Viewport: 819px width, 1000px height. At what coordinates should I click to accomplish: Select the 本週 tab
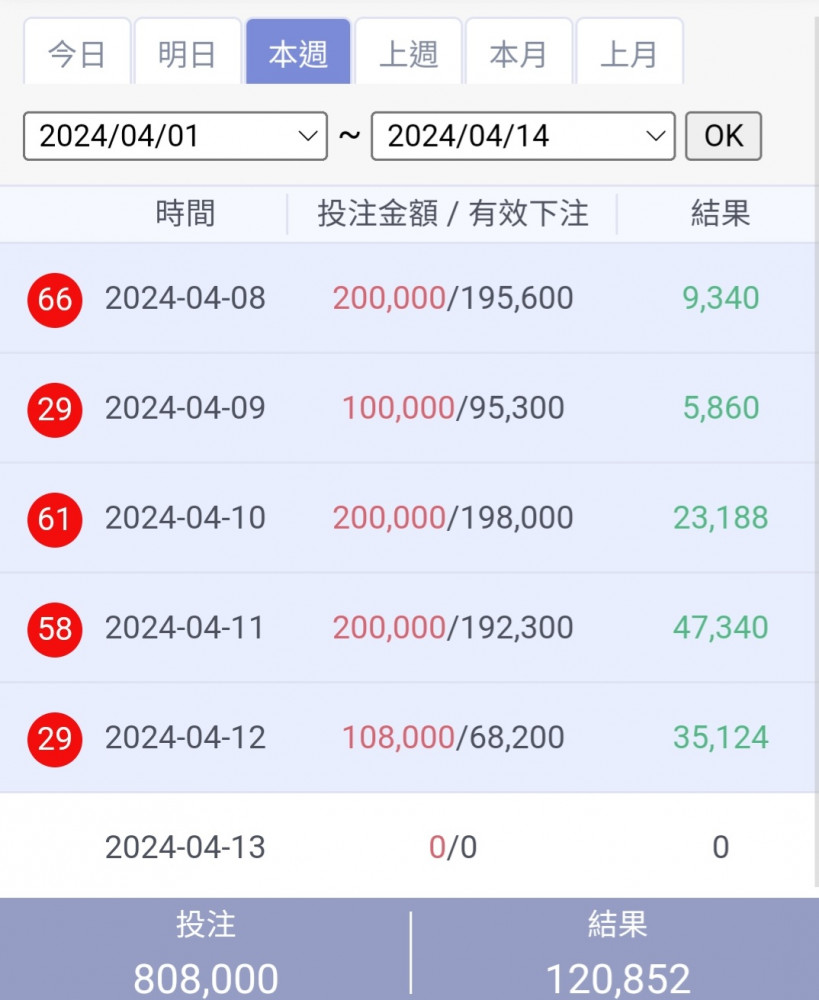(x=298, y=52)
